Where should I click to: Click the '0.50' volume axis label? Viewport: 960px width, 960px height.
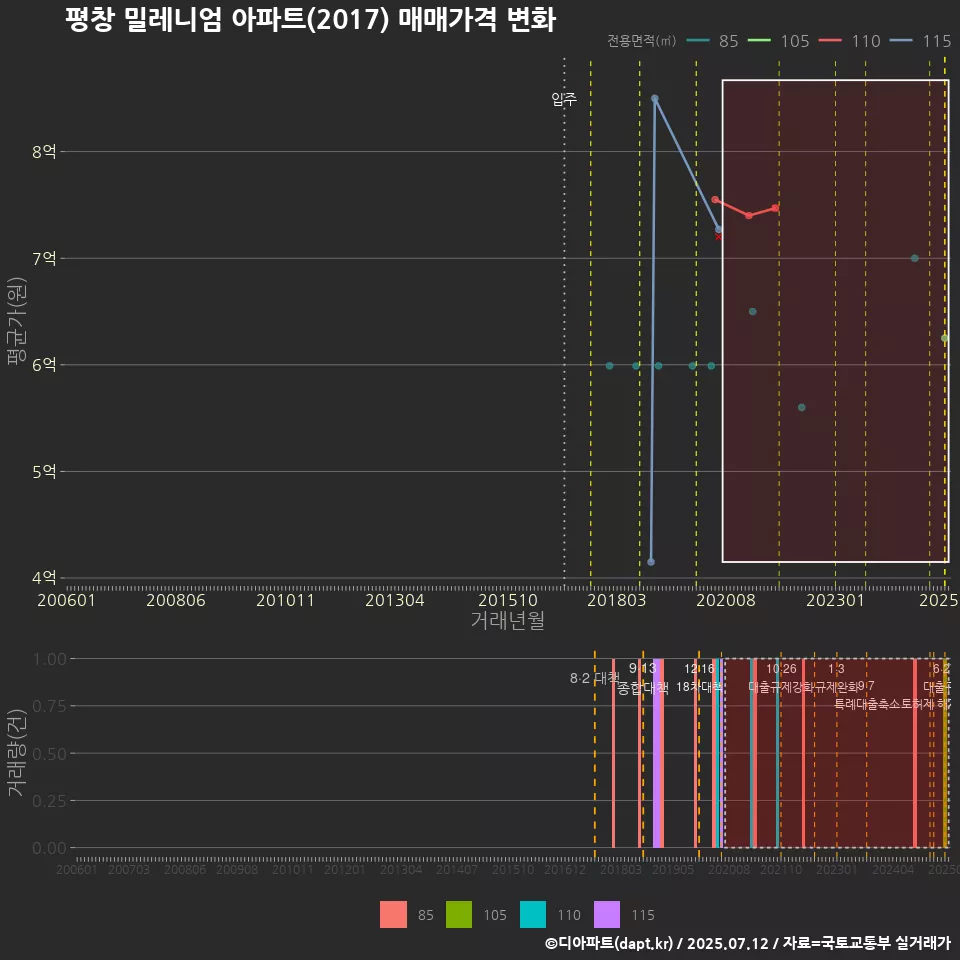[x=50, y=754]
